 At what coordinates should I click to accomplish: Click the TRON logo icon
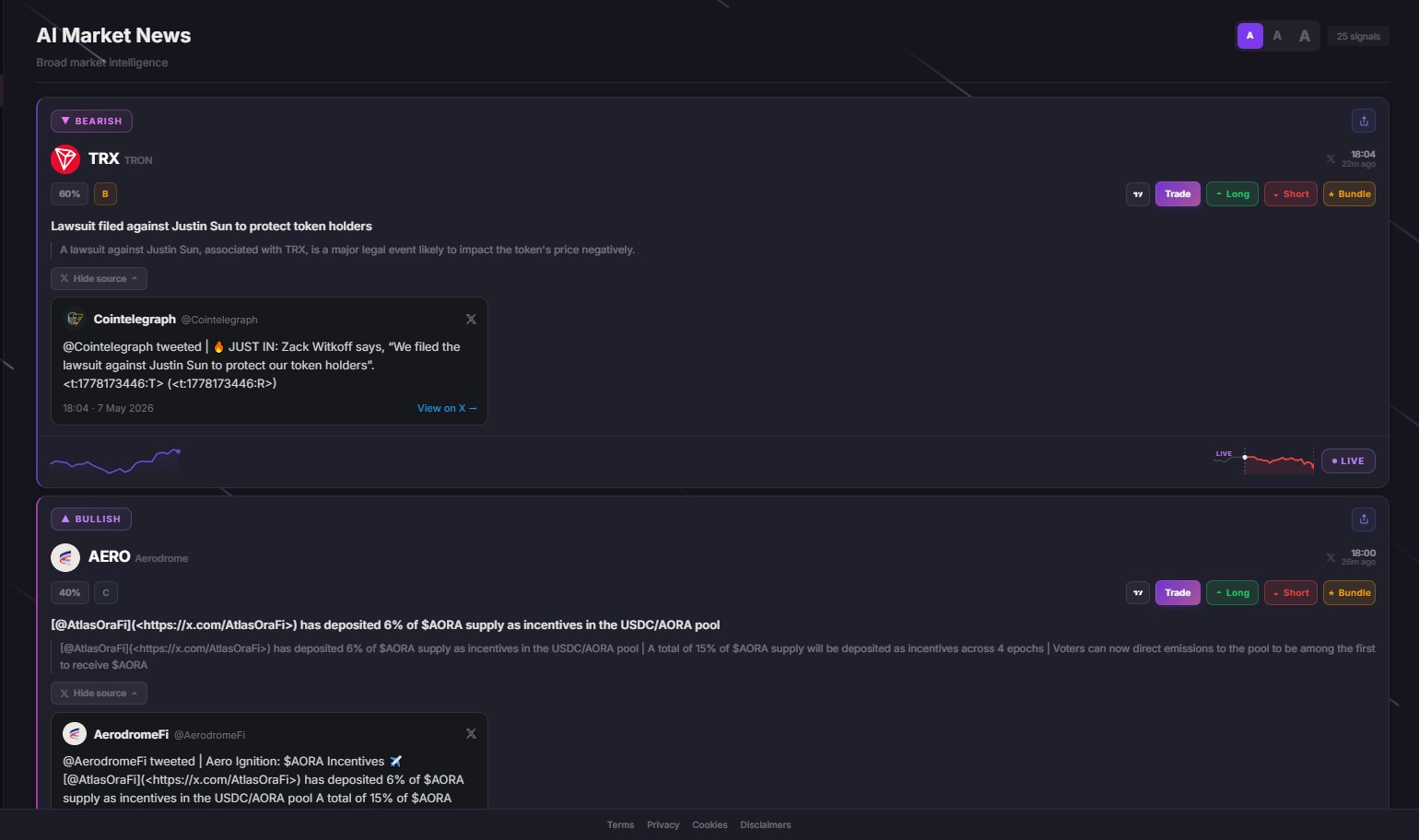click(65, 159)
